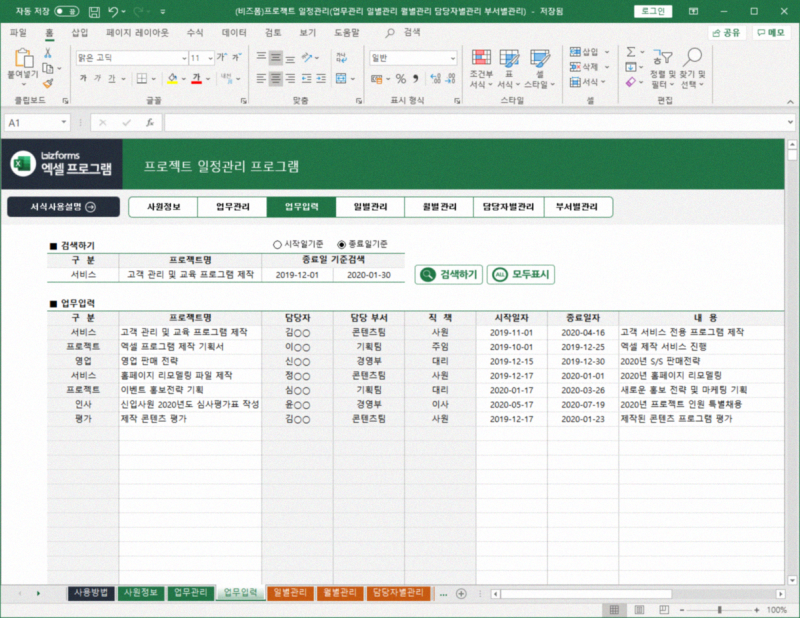Click the AutoSum sigma icon
Viewport: 800px width, 618px height.
(631, 52)
